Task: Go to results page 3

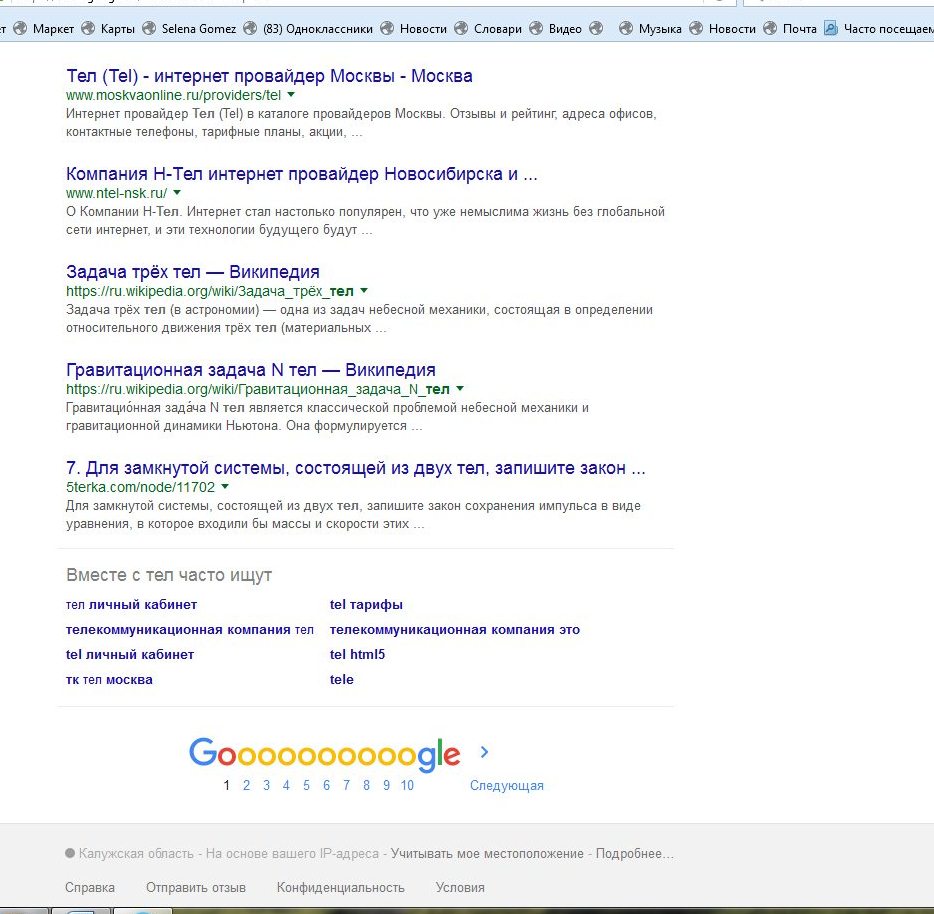Action: point(266,785)
